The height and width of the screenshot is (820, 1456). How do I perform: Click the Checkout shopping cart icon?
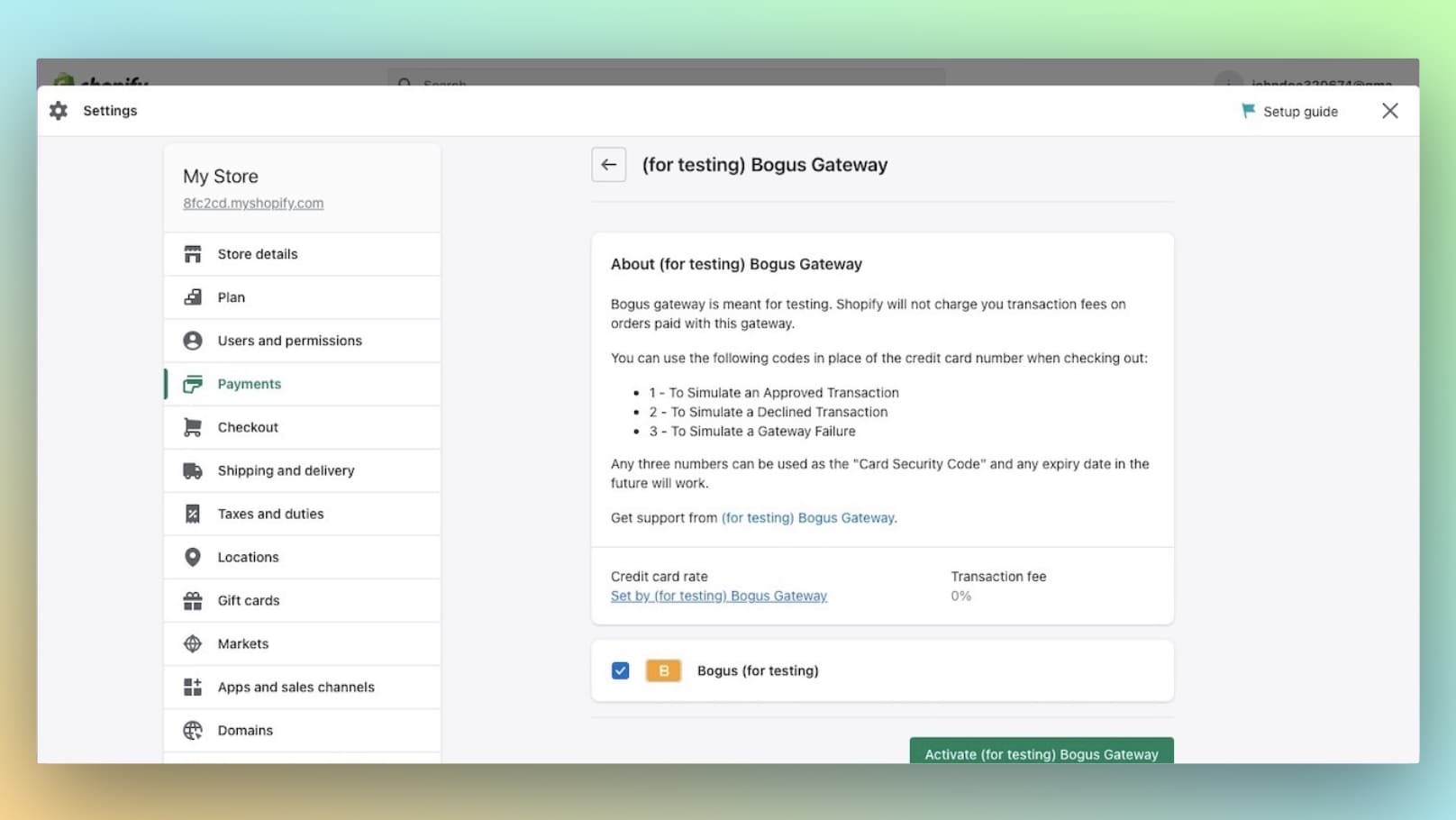pyautogui.click(x=192, y=426)
